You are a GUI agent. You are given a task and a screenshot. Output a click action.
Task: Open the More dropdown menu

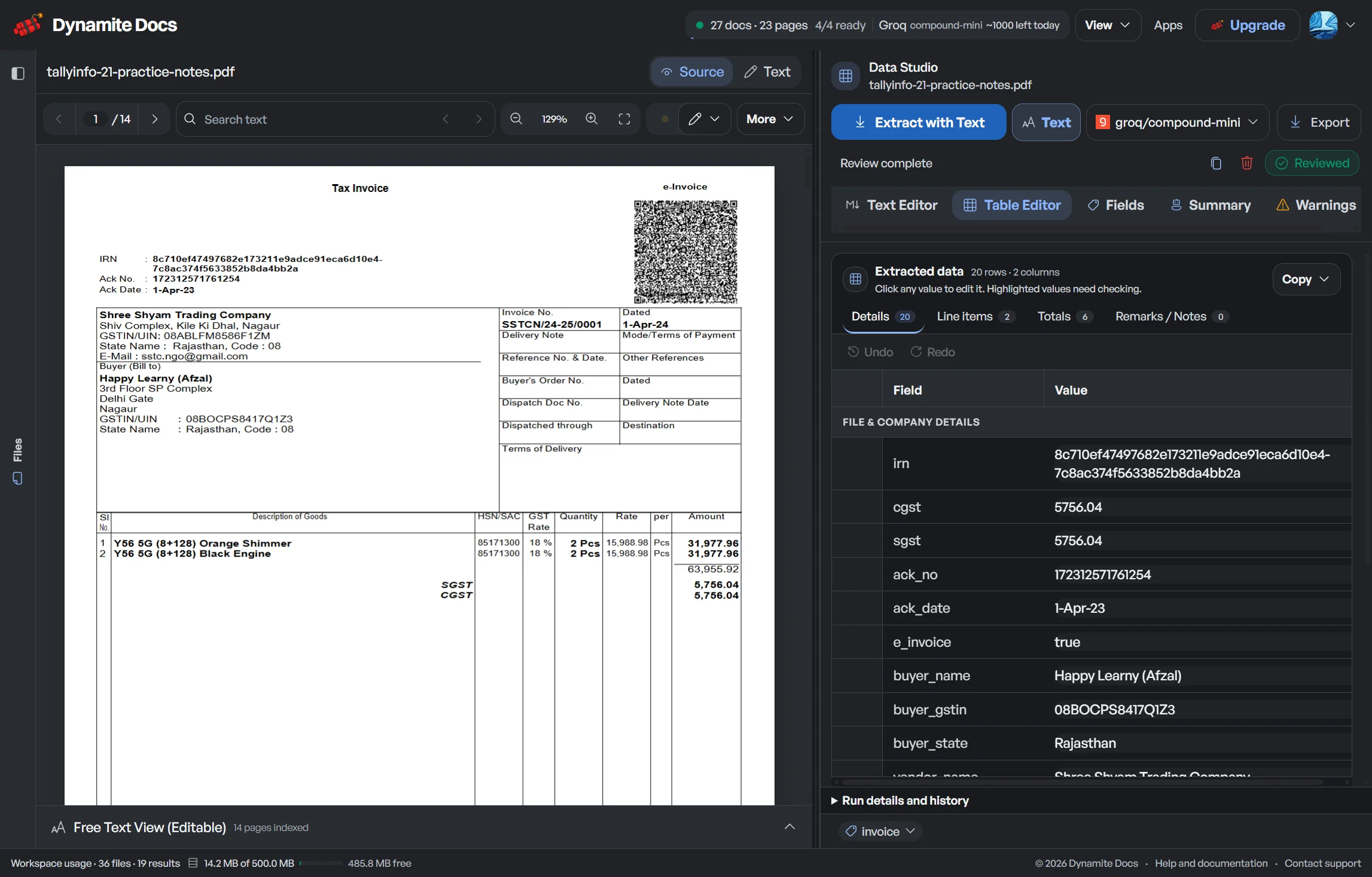click(x=770, y=119)
